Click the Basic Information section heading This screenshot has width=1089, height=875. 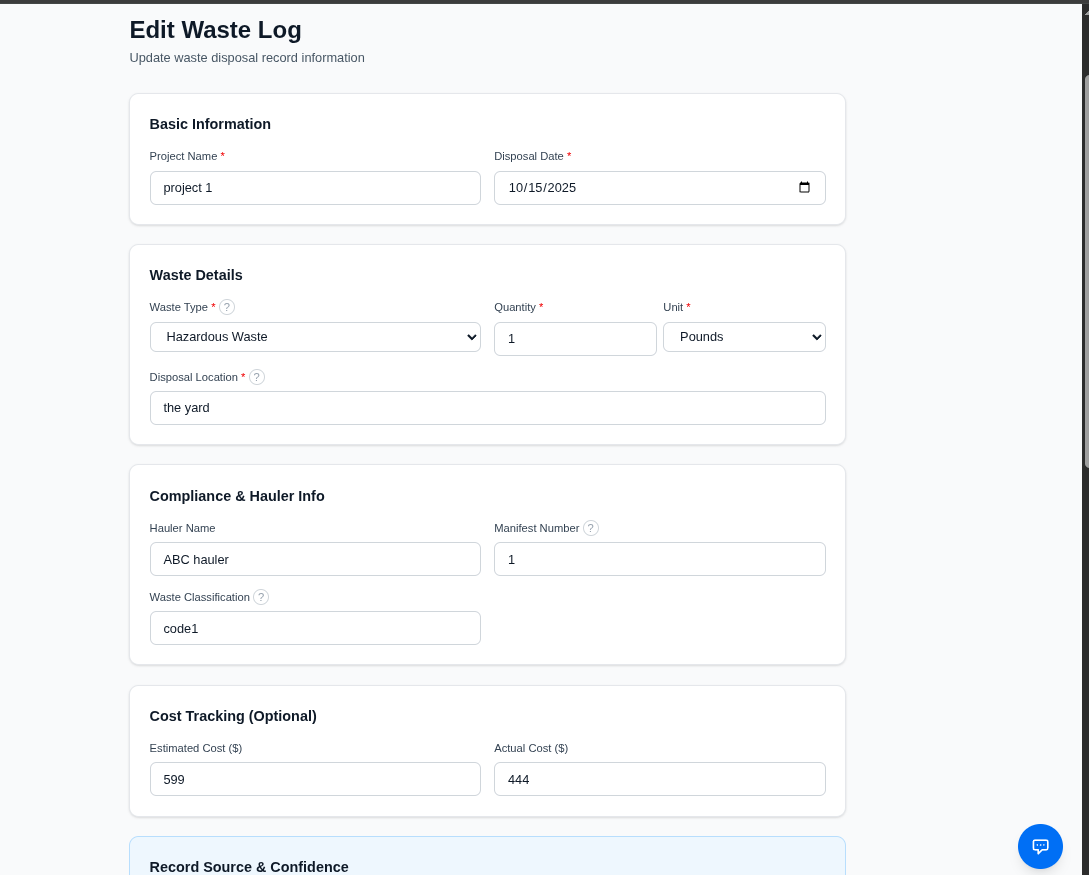(210, 124)
